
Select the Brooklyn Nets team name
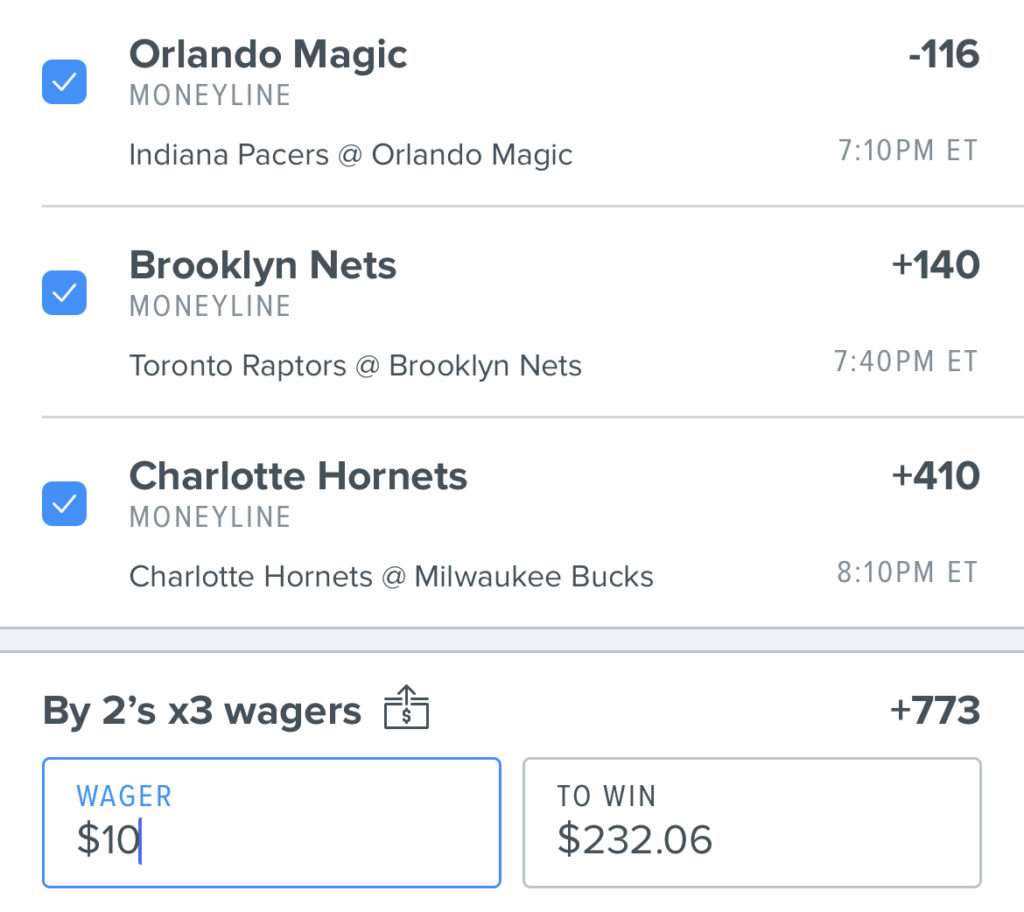263,265
